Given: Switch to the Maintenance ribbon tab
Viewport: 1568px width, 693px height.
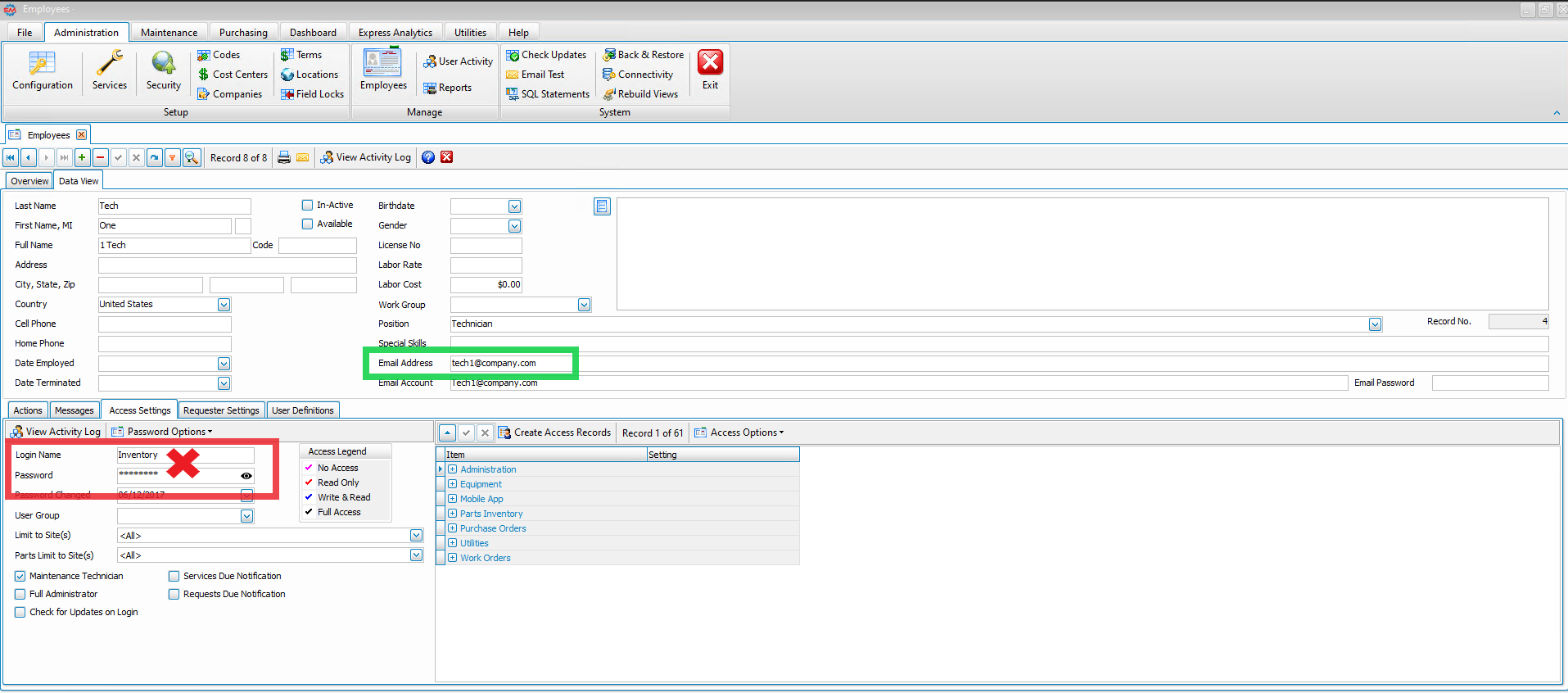Looking at the screenshot, I should 169,33.
